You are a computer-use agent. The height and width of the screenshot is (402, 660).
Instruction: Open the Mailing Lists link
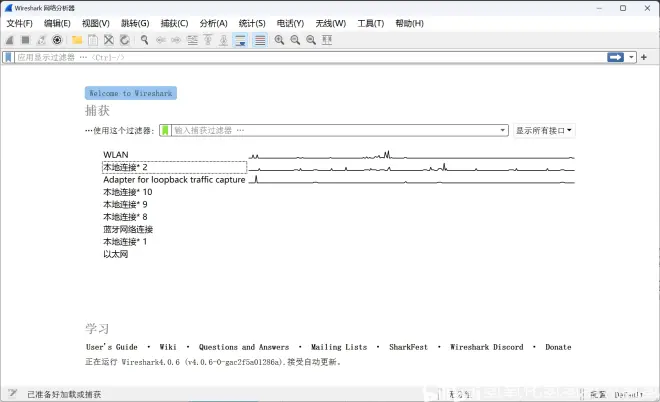(339, 347)
